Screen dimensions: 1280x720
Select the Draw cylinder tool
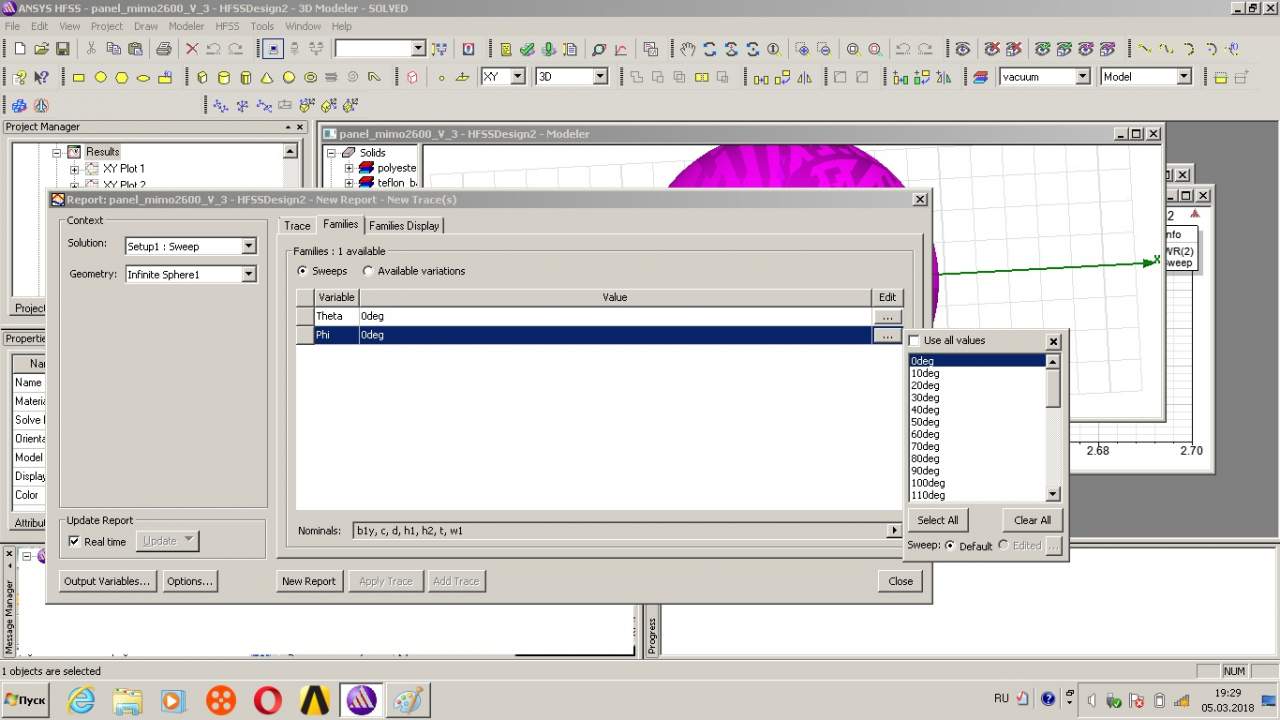pos(224,77)
